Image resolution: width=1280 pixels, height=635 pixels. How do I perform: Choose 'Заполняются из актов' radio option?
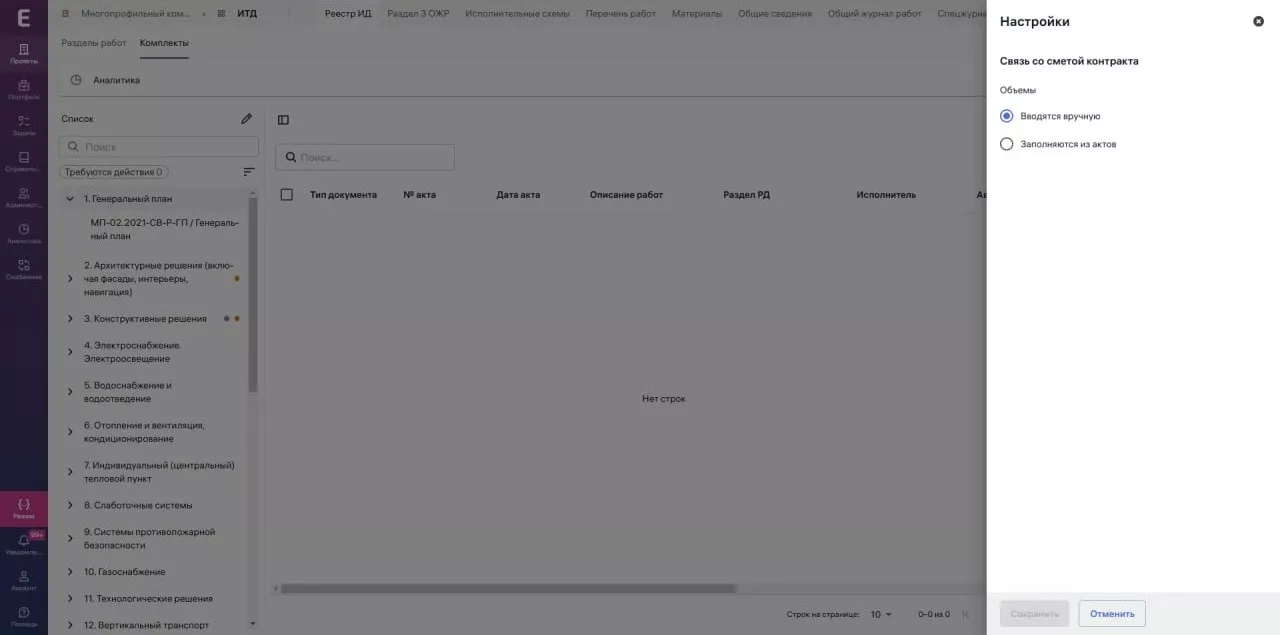(x=1007, y=144)
